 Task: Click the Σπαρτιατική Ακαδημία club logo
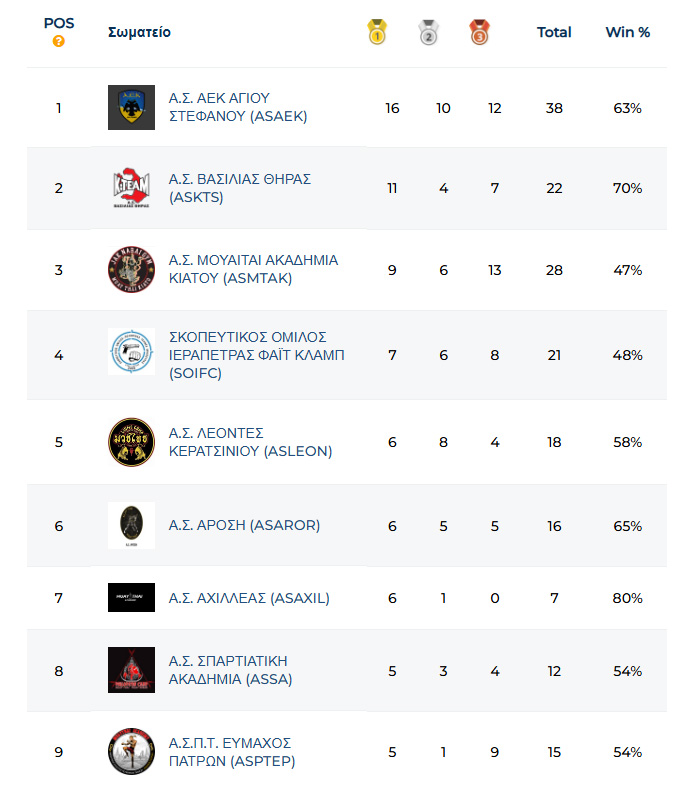click(x=131, y=670)
